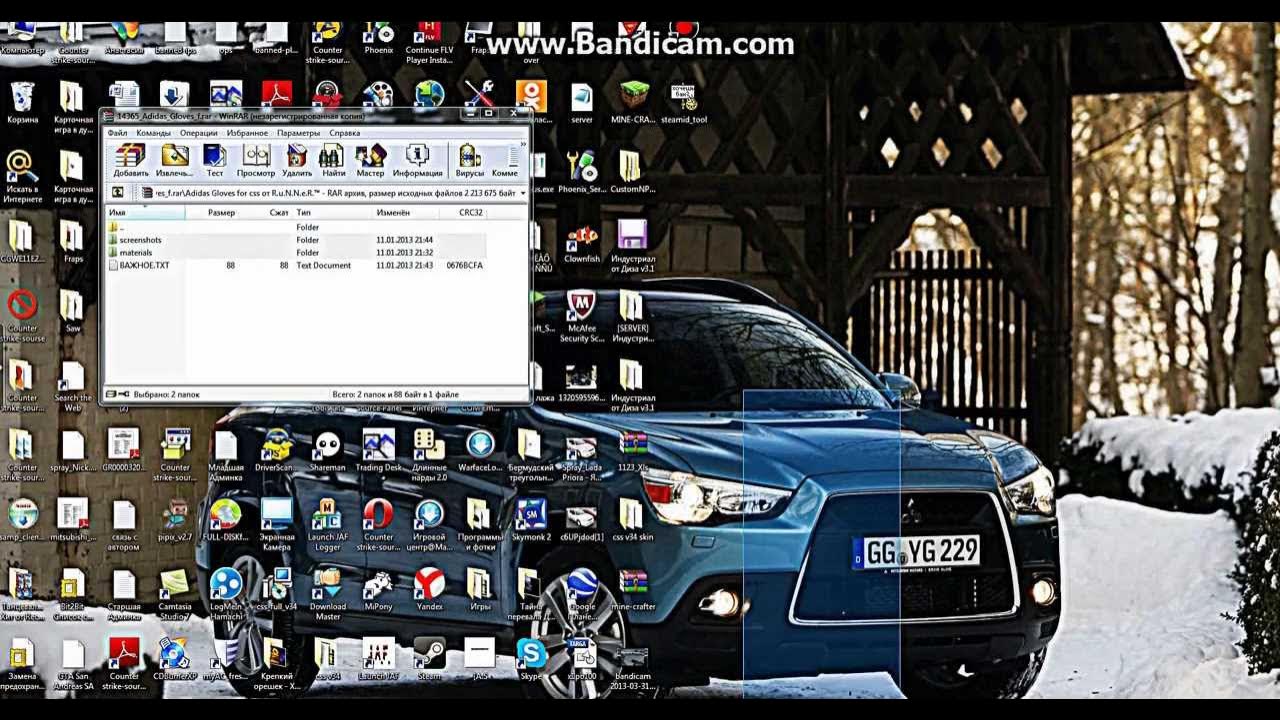Open the mine-crafter RAR archive icon
The image size is (1280, 720).
click(x=632, y=589)
